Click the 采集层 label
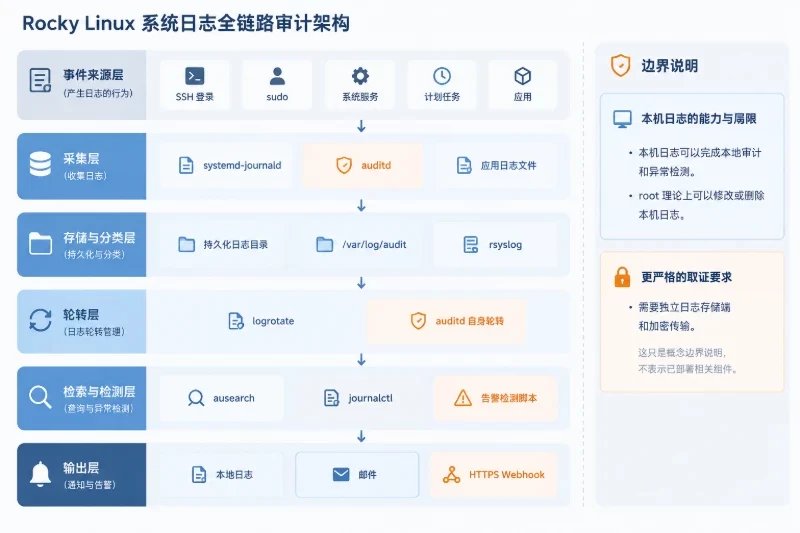800x533 pixels. pos(81,159)
